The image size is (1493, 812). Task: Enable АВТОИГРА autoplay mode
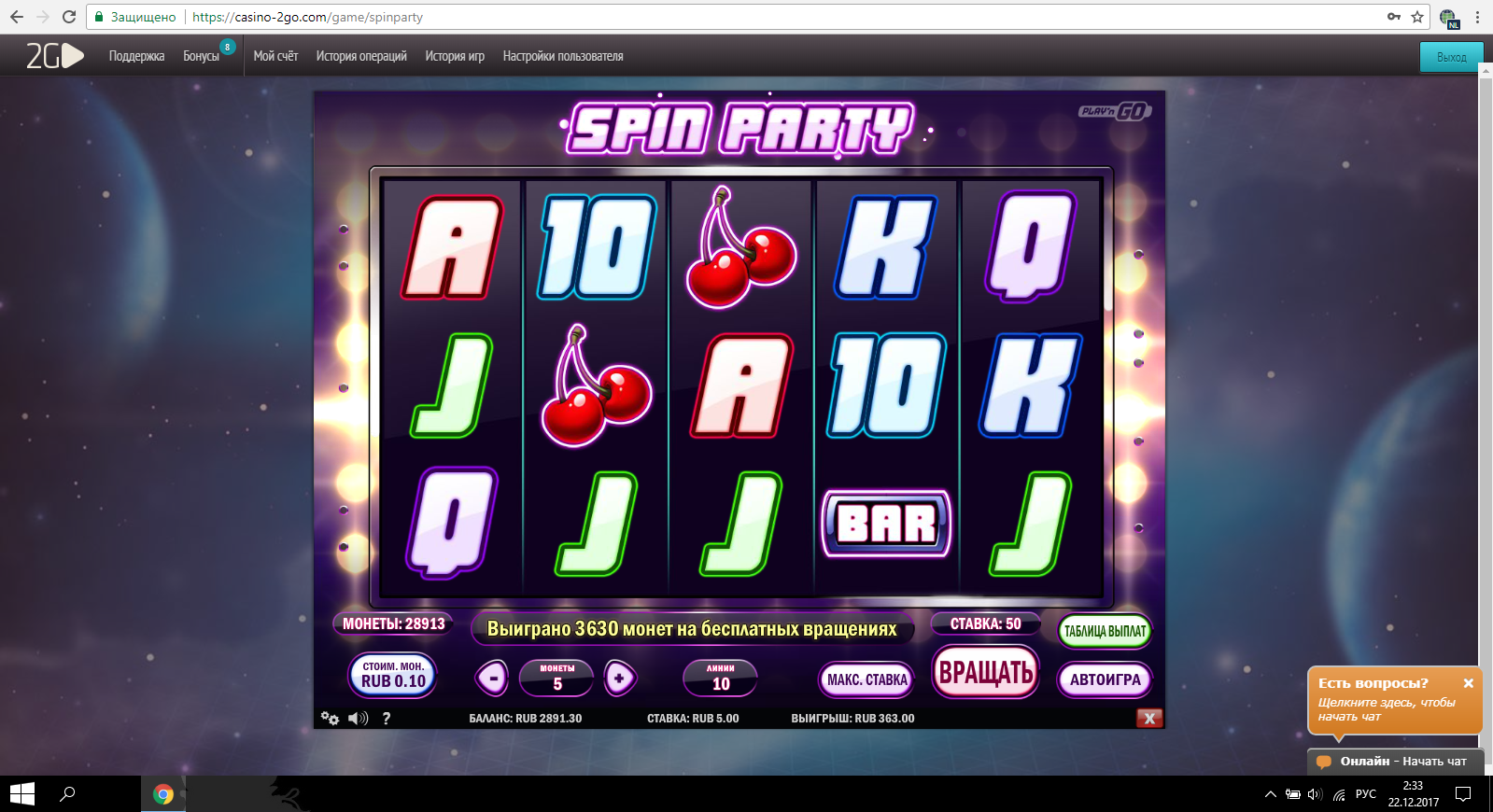pyautogui.click(x=1105, y=679)
